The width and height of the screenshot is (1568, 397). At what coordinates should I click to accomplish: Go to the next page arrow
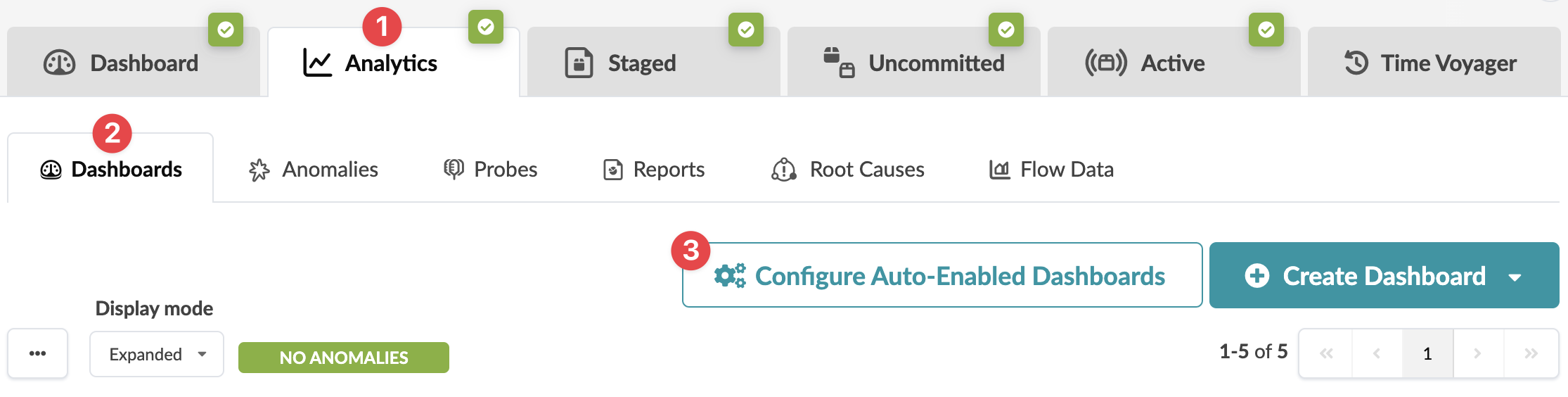[x=1477, y=353]
